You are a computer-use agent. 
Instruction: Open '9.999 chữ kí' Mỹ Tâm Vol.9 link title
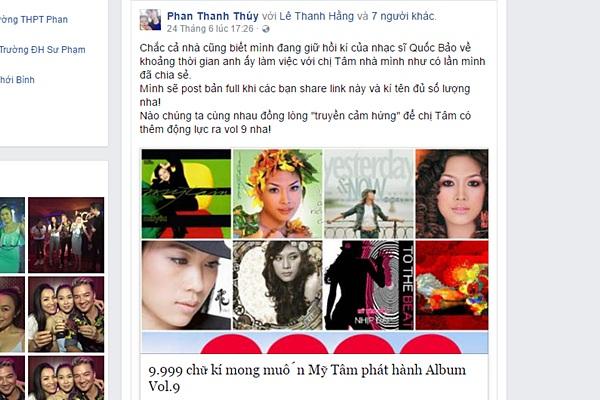[x=307, y=378]
